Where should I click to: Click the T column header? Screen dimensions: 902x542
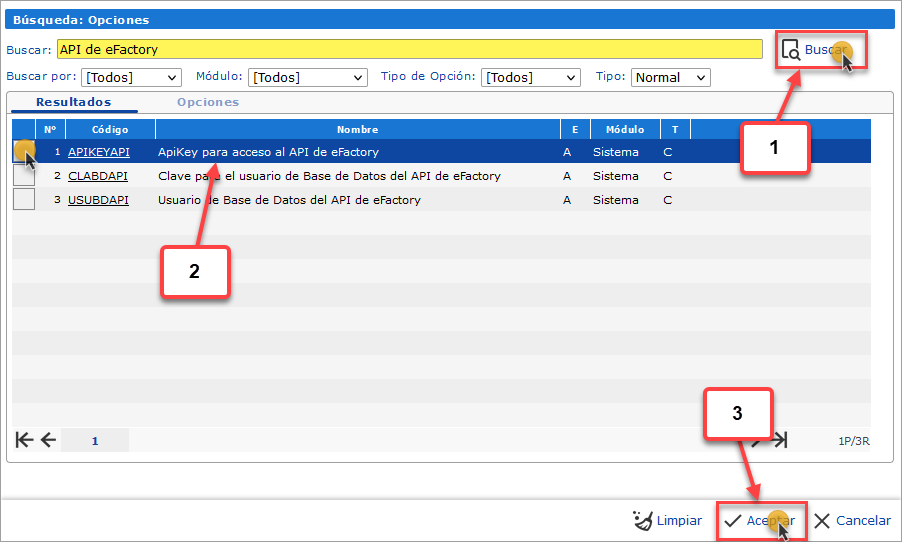coord(675,129)
